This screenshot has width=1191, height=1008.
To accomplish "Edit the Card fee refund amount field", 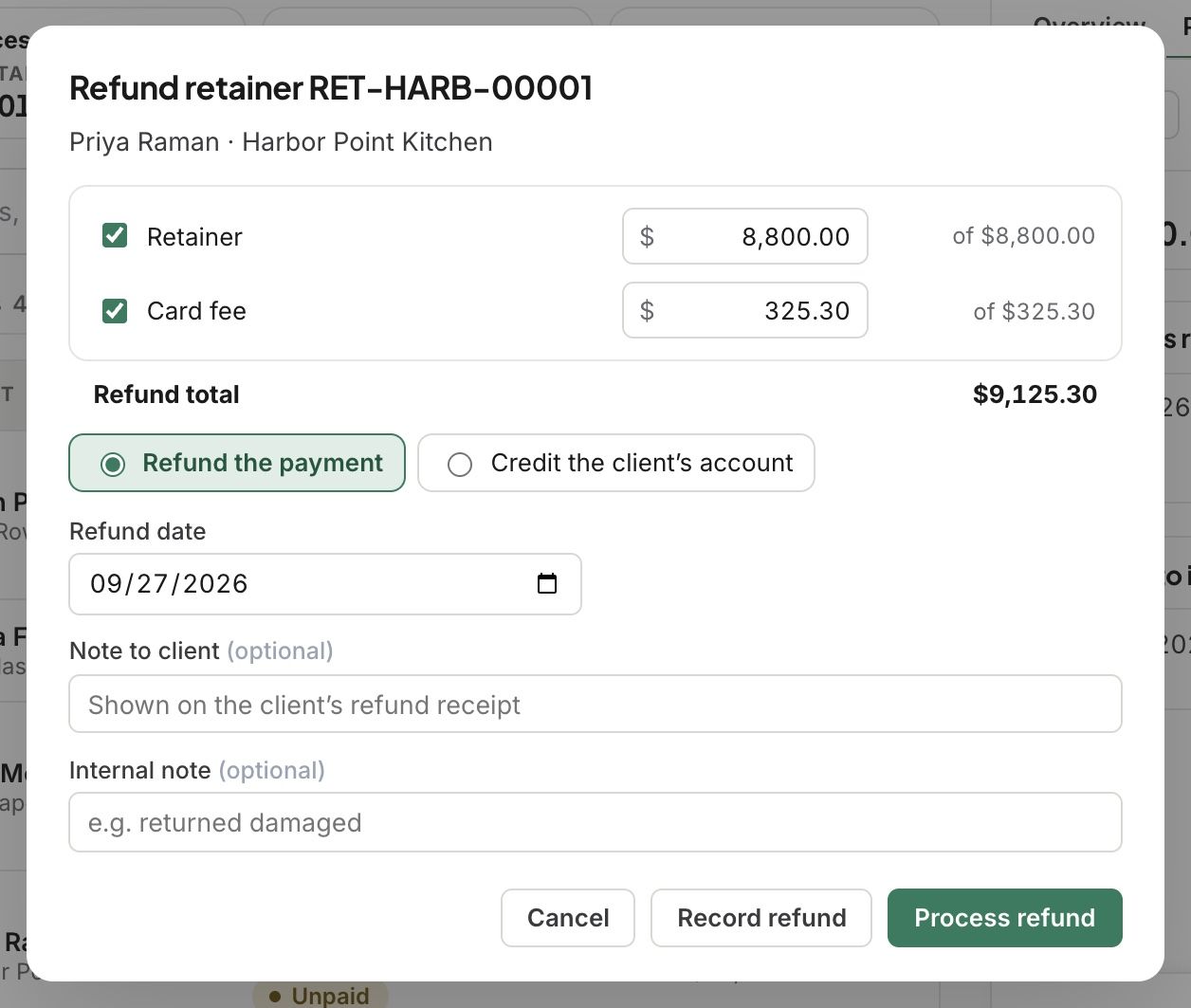I will 745,310.
